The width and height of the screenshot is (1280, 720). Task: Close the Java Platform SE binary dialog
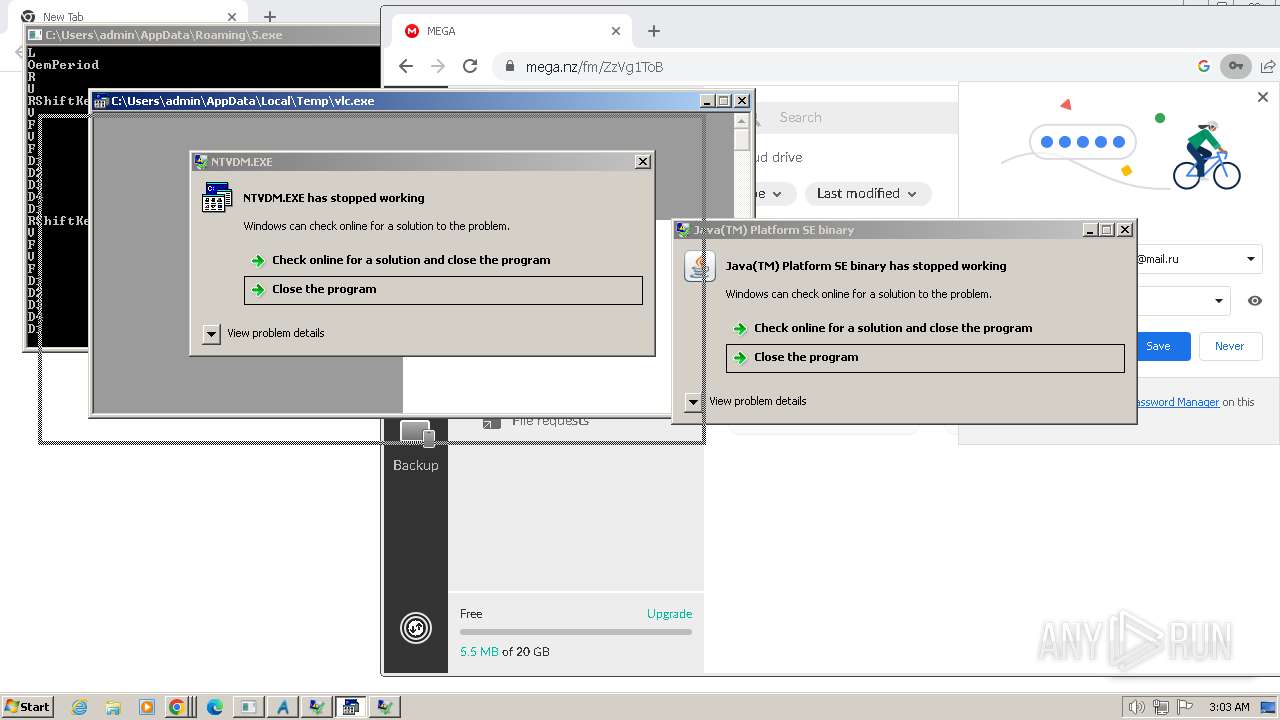(1125, 230)
